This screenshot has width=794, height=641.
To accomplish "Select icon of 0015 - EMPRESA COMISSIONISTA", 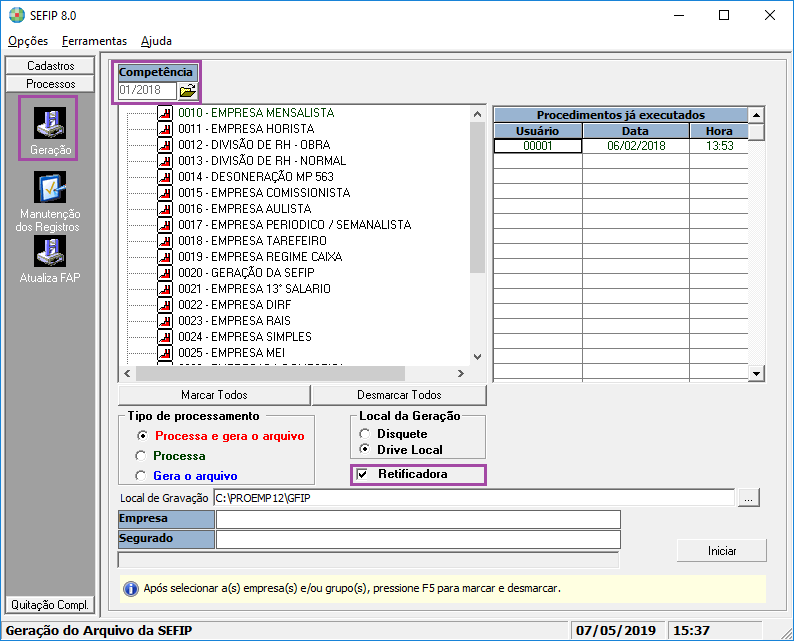I will [x=165, y=192].
